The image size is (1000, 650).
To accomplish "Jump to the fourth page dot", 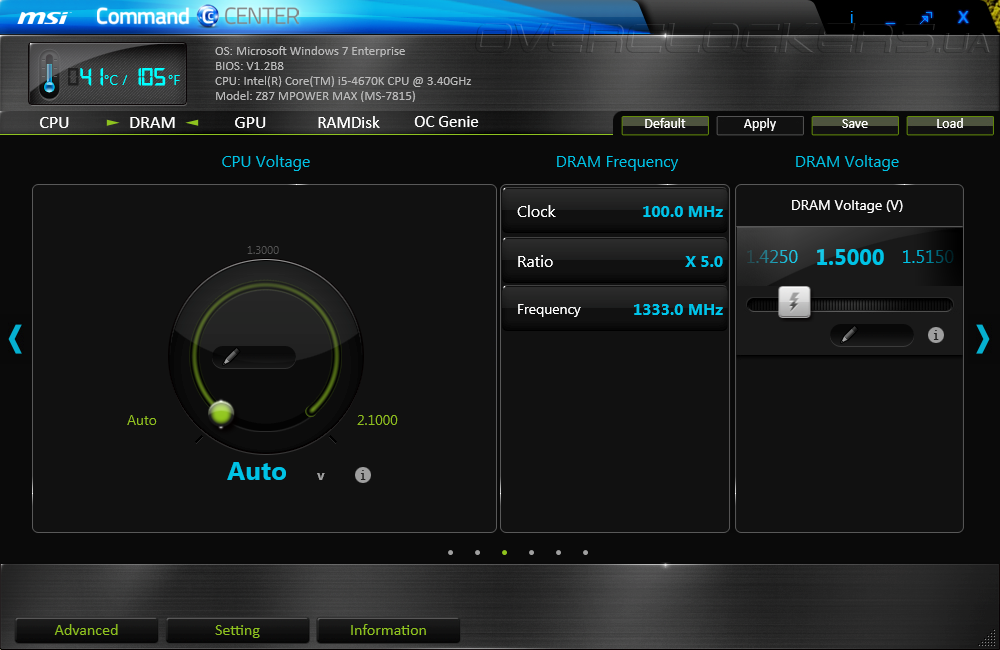I will tap(531, 552).
